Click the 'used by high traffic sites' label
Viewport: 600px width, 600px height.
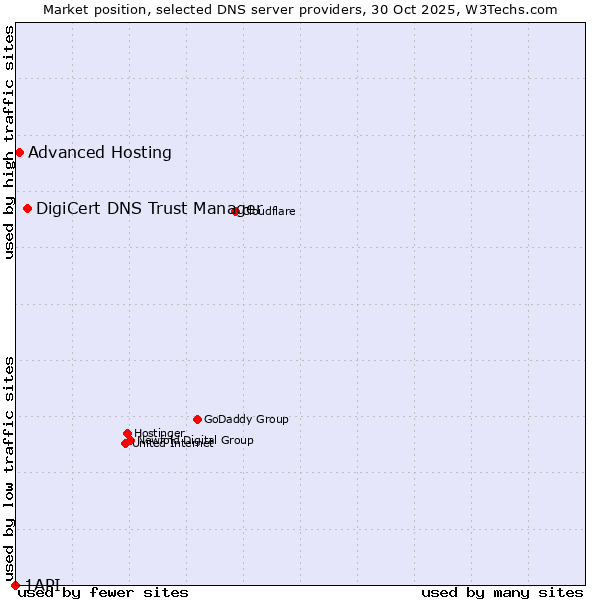[x=9, y=142]
